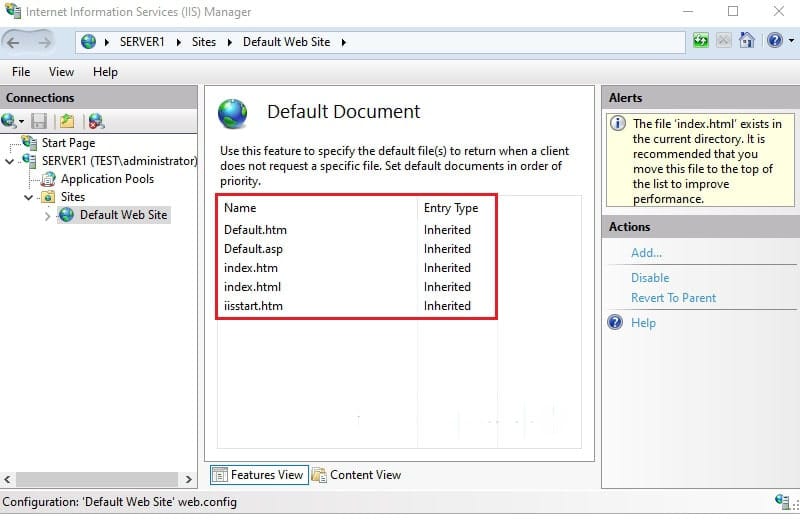Click the globe icon in address bar

[x=88, y=42]
